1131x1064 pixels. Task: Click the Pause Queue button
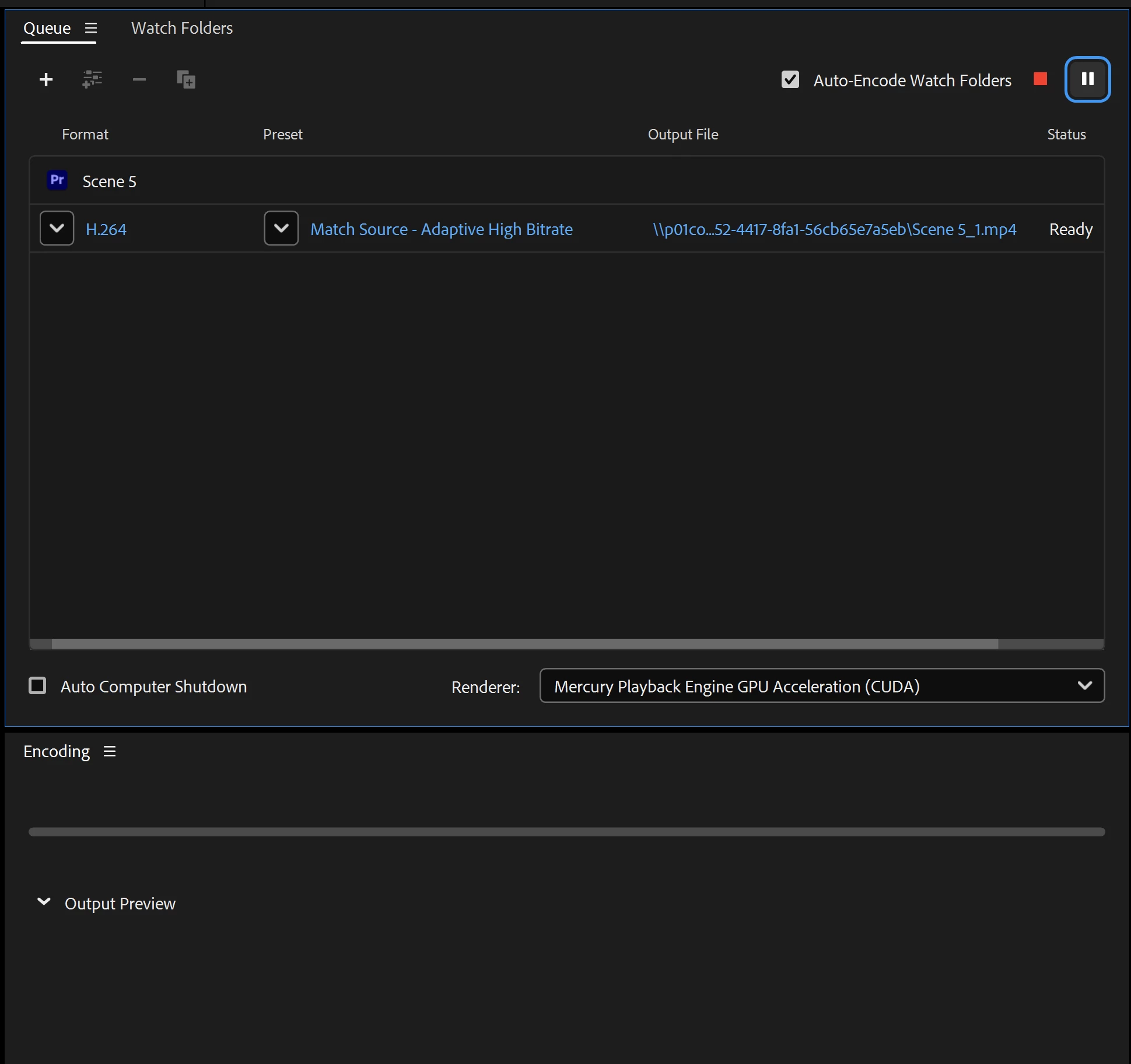pos(1087,79)
